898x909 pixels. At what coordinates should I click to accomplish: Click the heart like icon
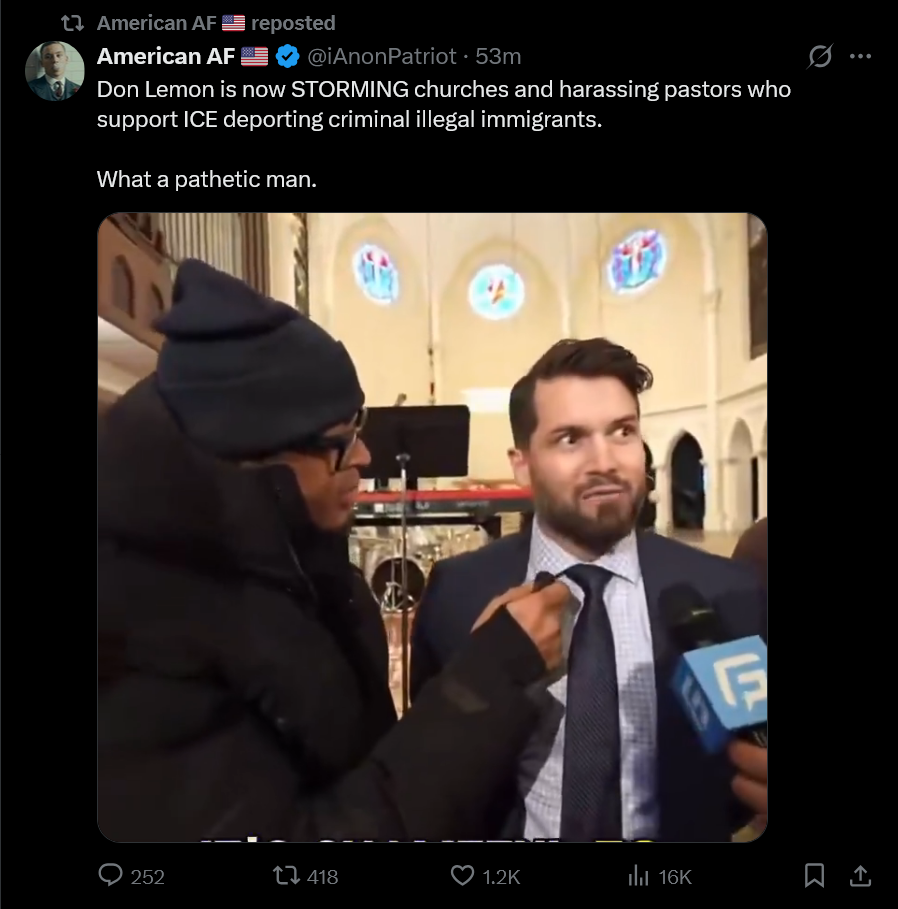462,875
